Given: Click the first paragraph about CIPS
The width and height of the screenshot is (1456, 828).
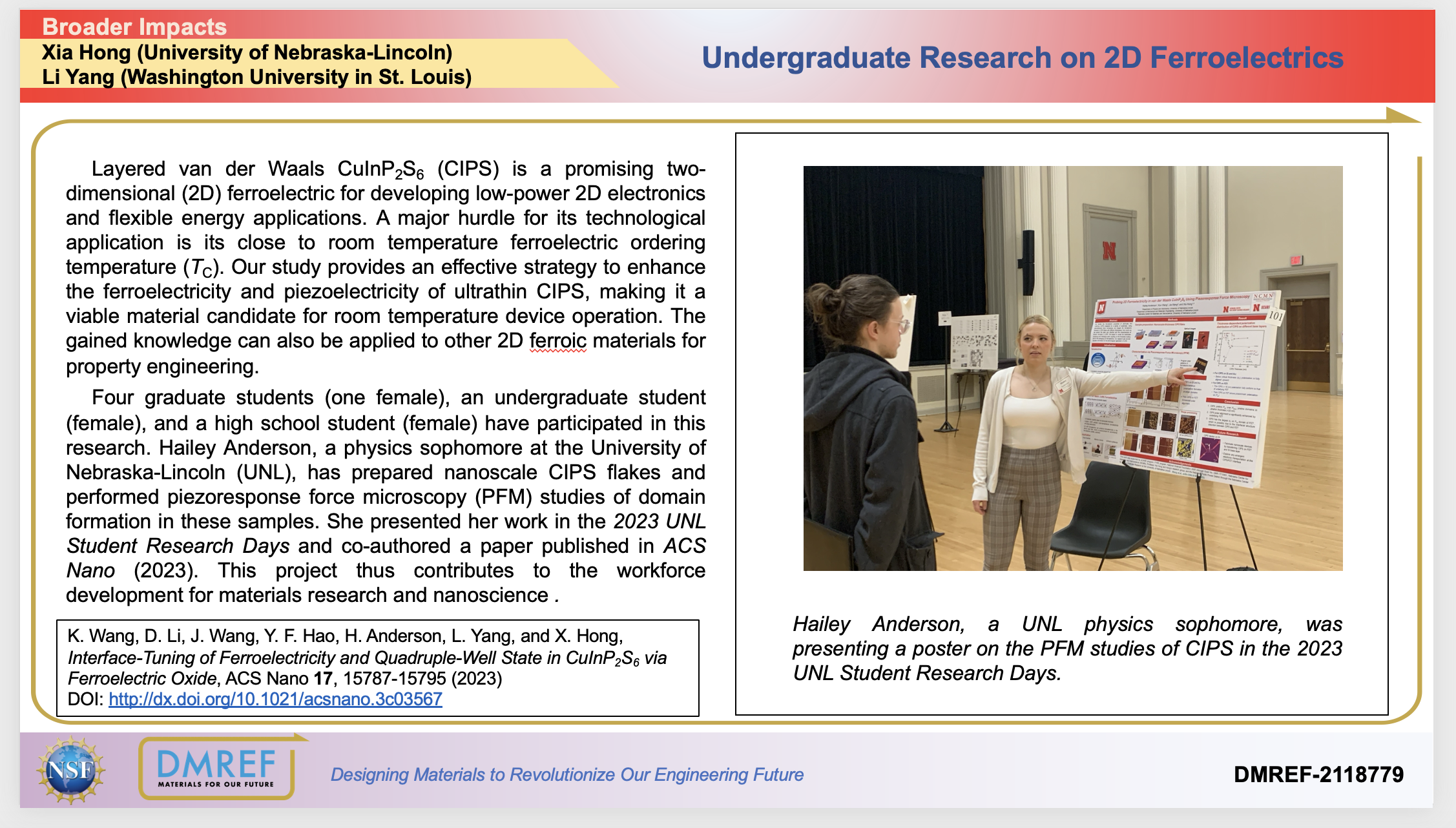Looking at the screenshot, I should [x=385, y=267].
